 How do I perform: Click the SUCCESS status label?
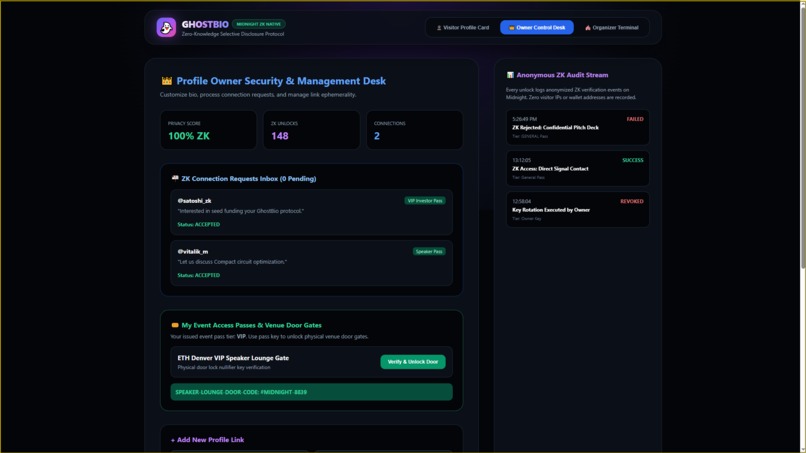point(633,160)
